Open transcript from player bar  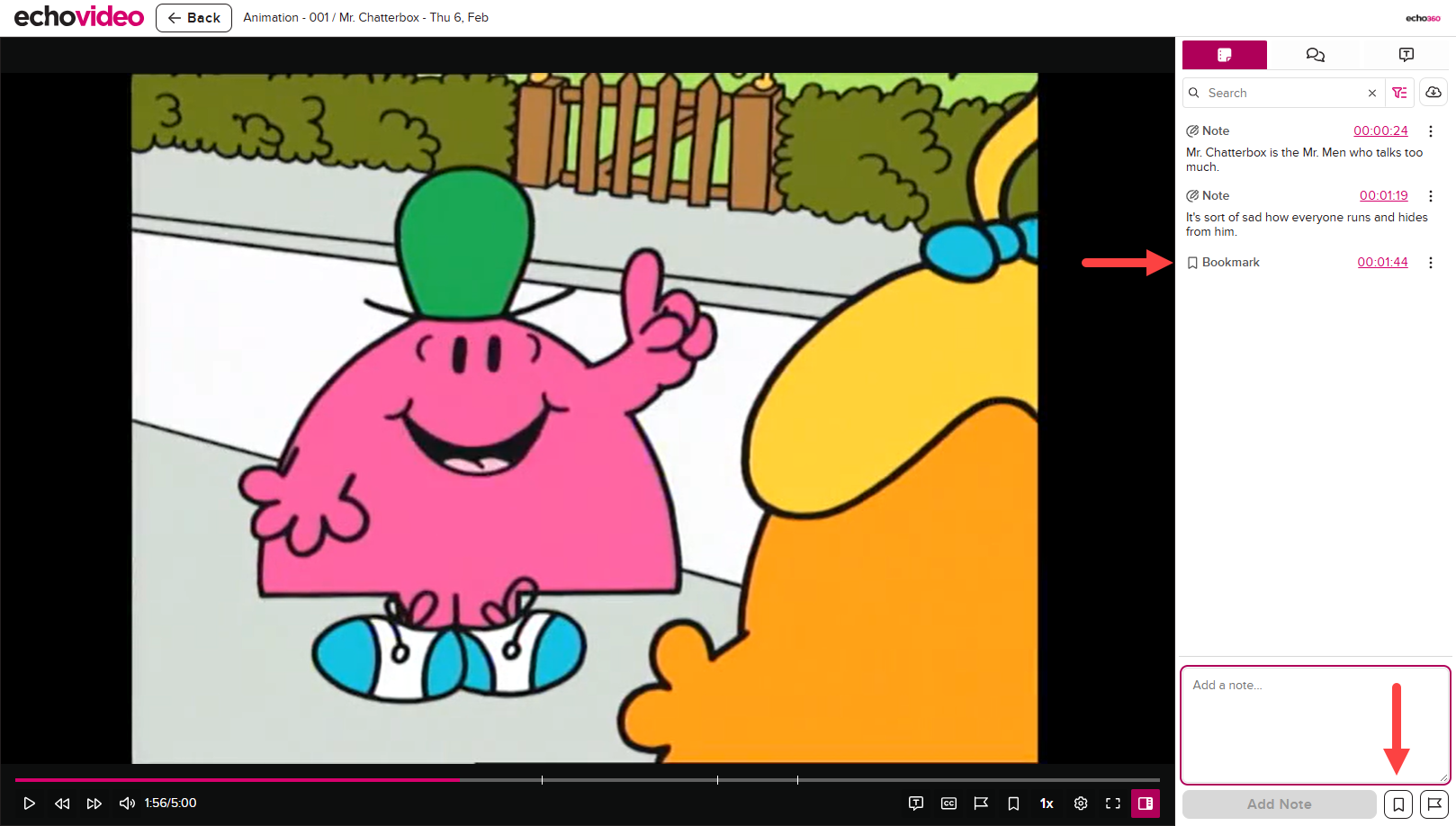pyautogui.click(x=916, y=804)
